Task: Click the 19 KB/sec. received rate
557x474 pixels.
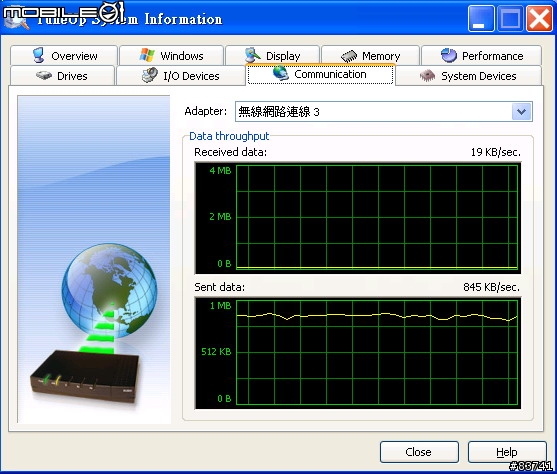Action: [x=496, y=152]
